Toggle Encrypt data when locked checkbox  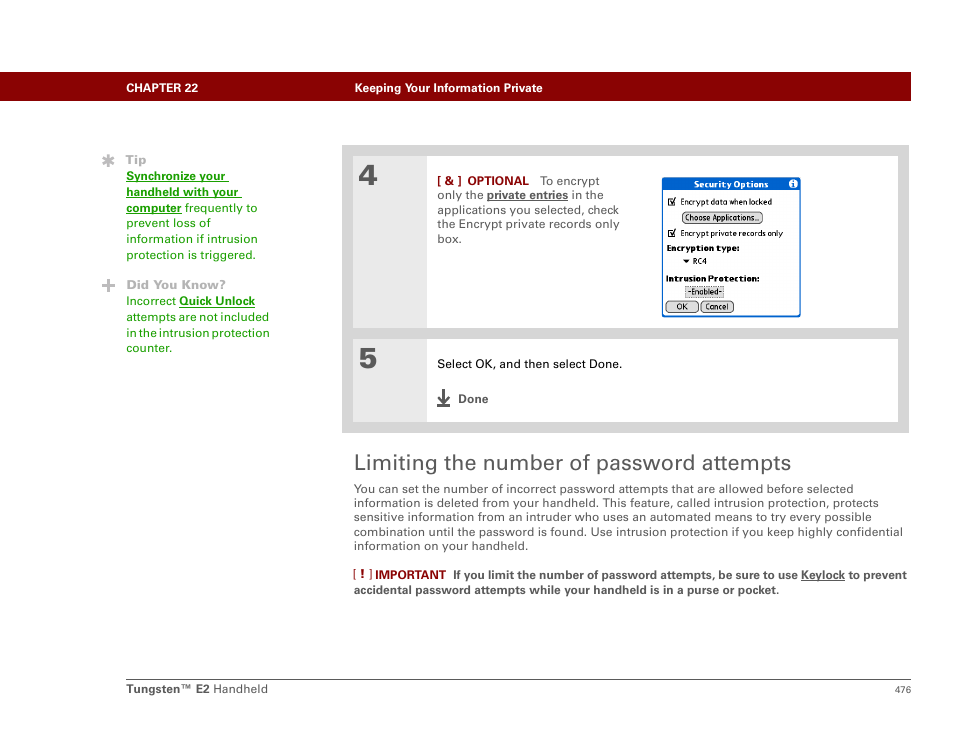tap(672, 202)
